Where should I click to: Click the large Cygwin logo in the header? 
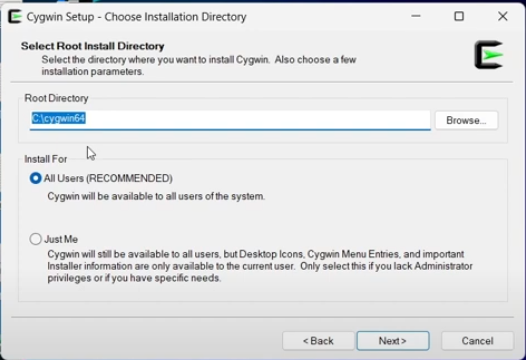tap(489, 55)
